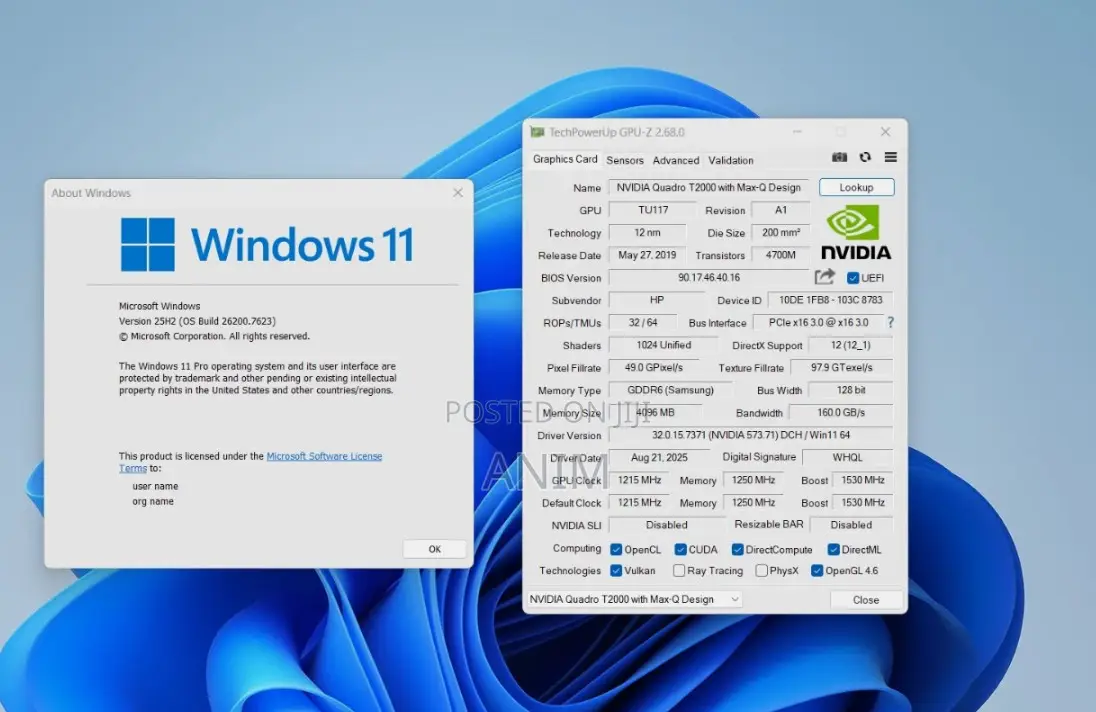
Task: Click the Windows 11 logo in About dialog
Action: tap(148, 245)
